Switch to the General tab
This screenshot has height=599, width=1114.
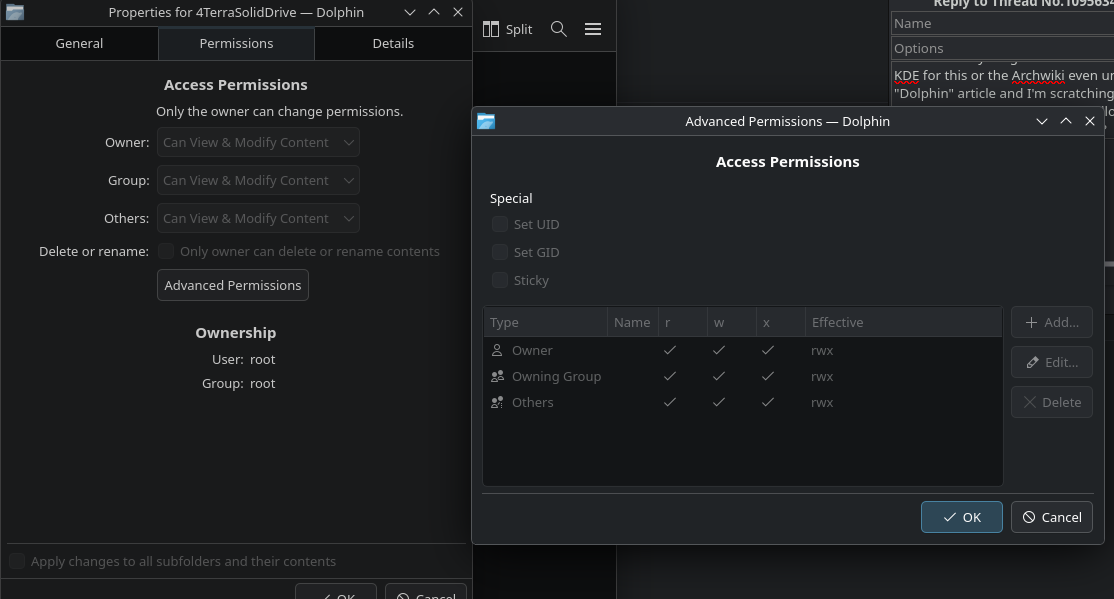pos(79,43)
